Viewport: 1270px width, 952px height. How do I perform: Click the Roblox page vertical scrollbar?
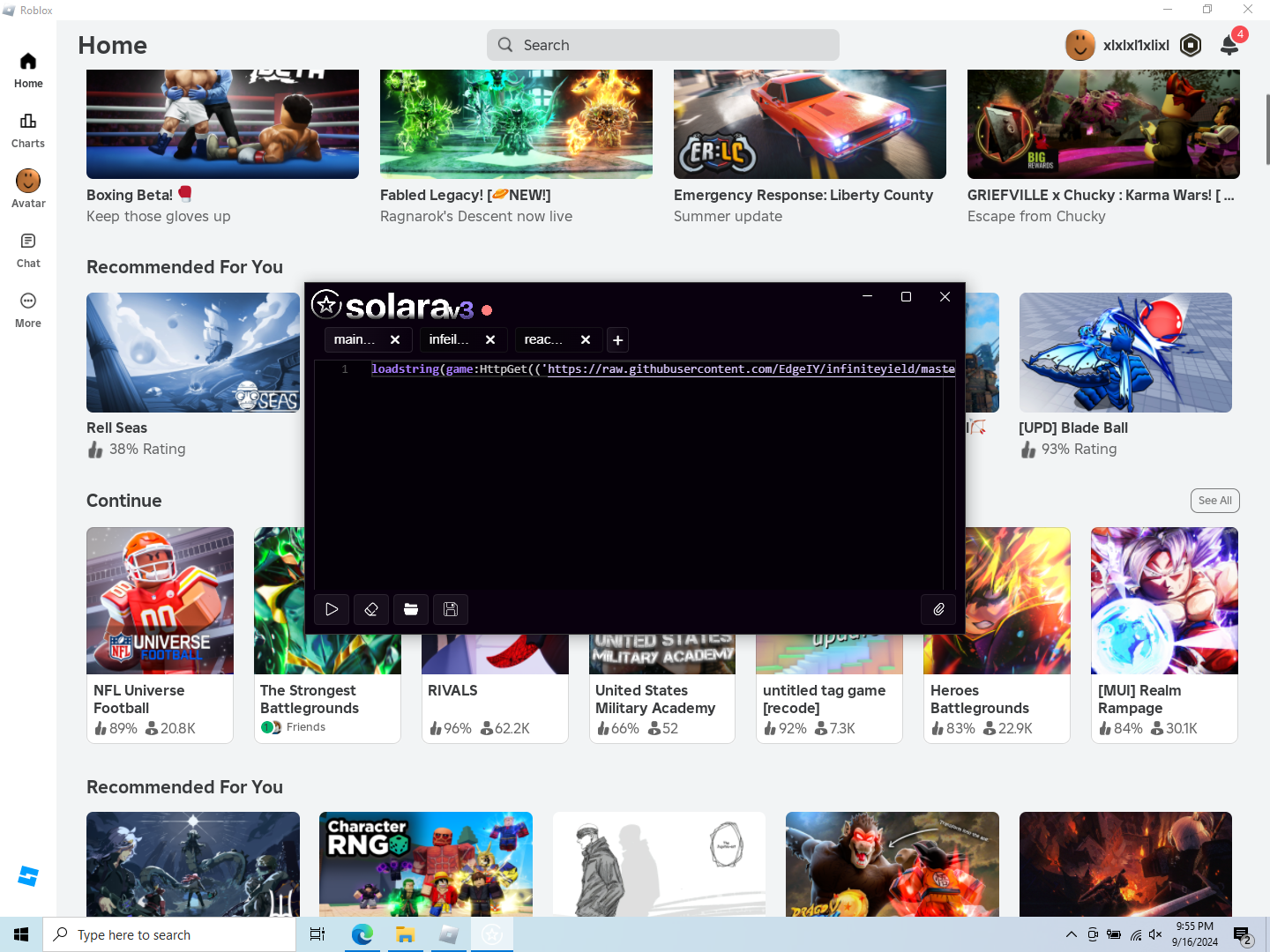click(1267, 129)
